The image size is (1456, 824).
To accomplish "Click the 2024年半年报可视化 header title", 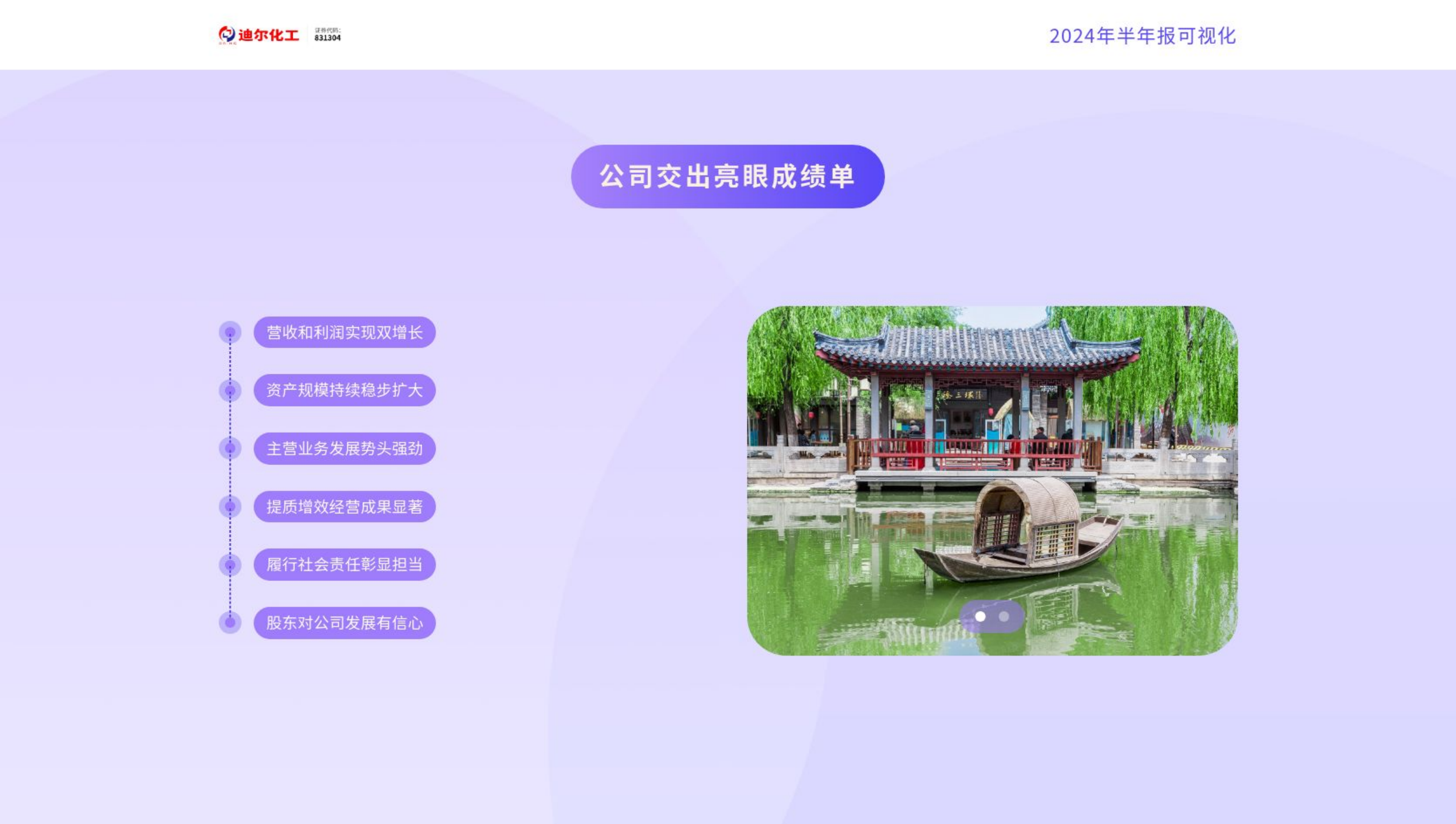I will click(1142, 36).
